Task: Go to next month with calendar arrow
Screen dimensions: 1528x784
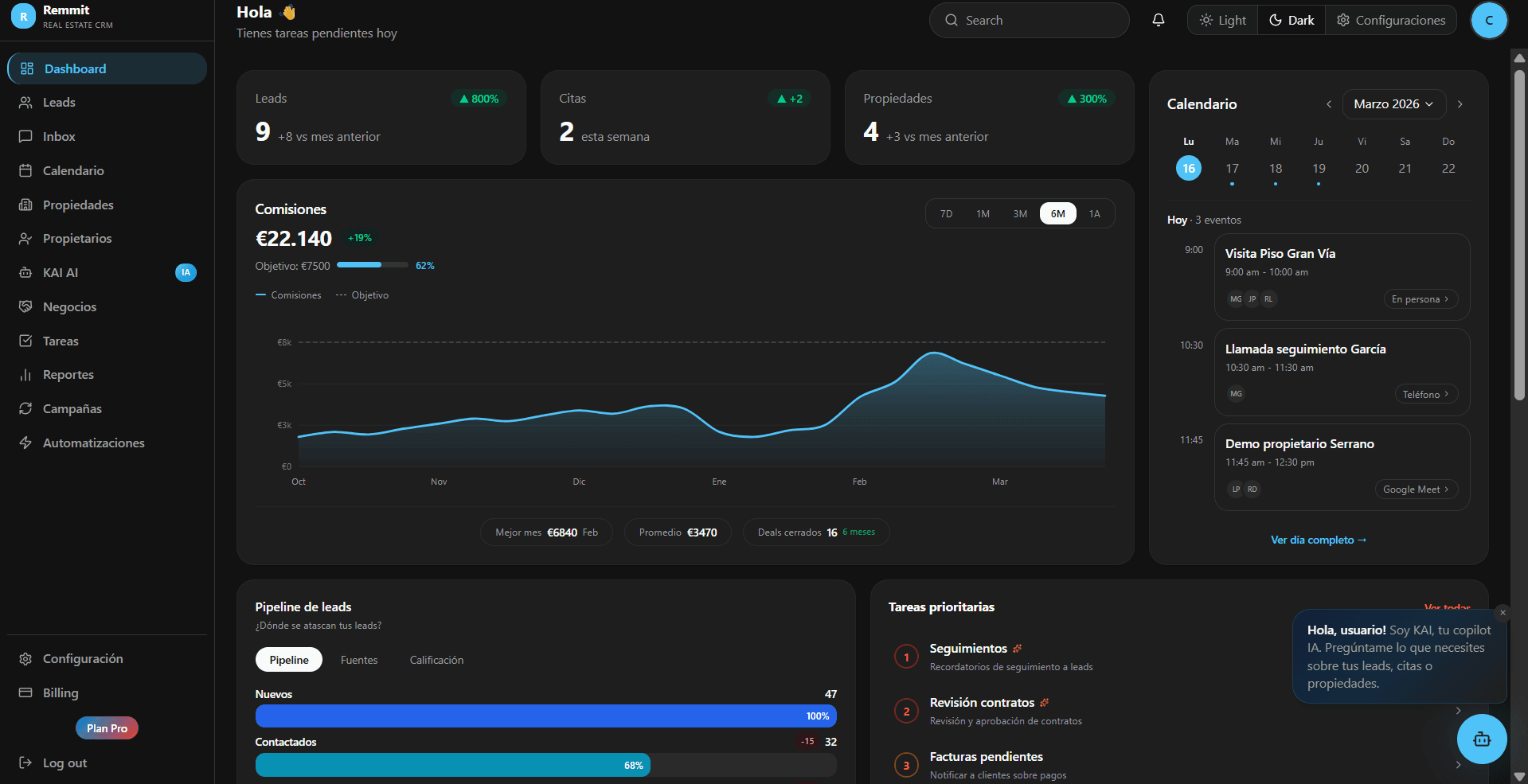Action: [x=1460, y=103]
